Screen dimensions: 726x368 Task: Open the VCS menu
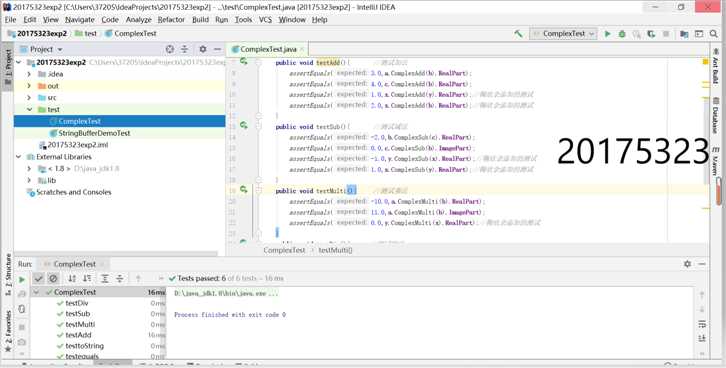[265, 19]
